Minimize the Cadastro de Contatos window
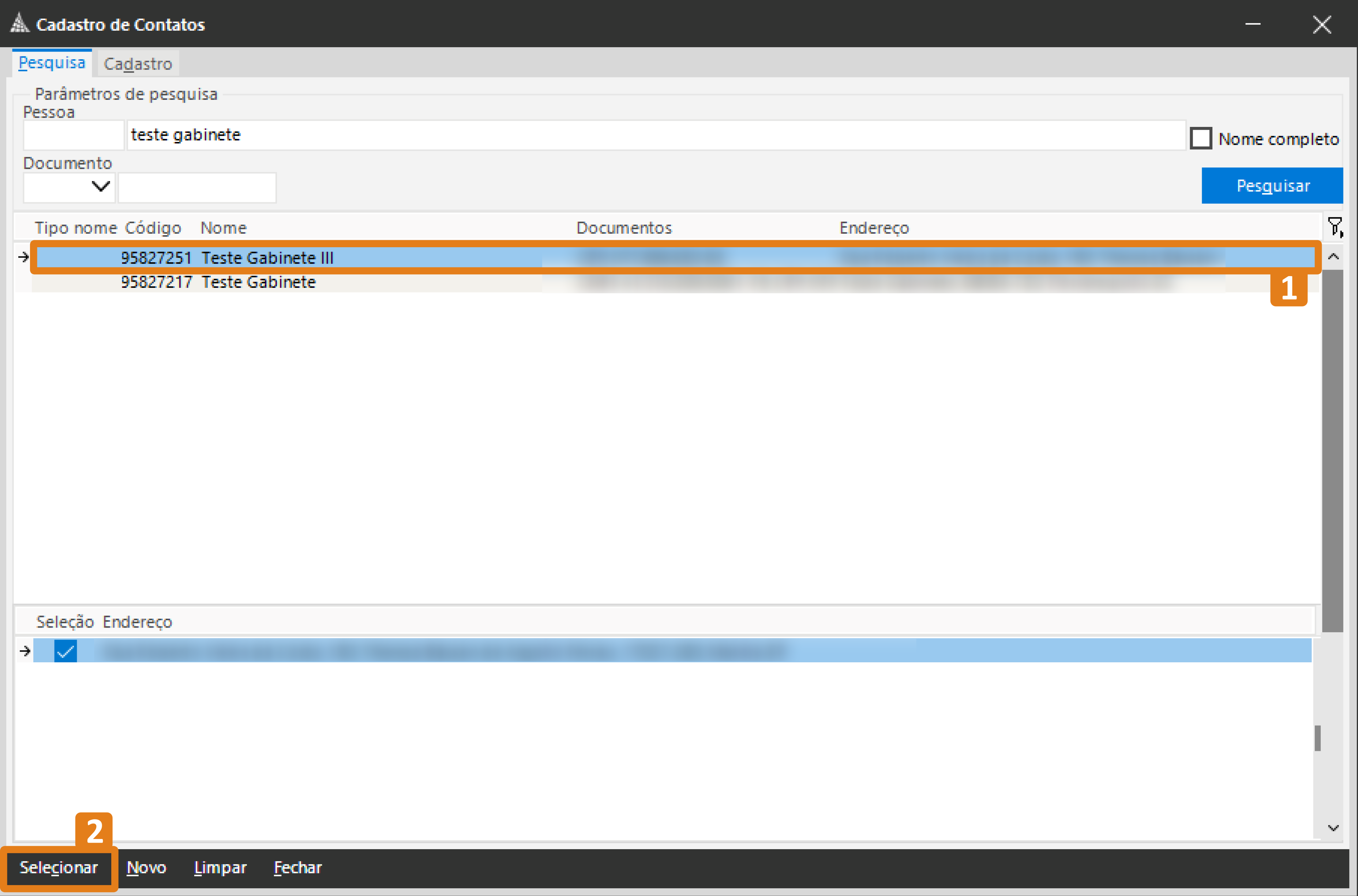Viewport: 1358px width, 896px height. pos(1253,24)
